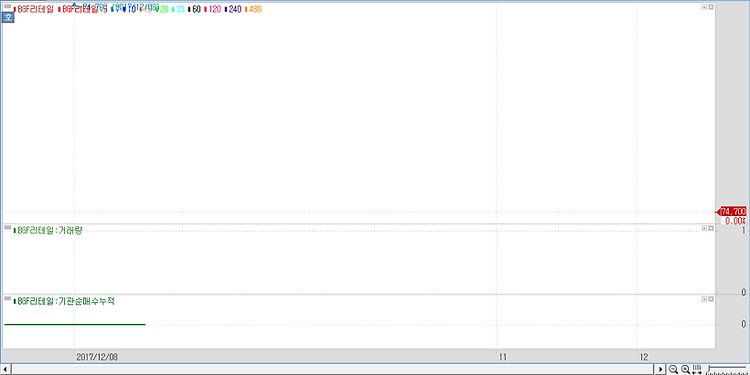Maximize the price chart pane

711,7
